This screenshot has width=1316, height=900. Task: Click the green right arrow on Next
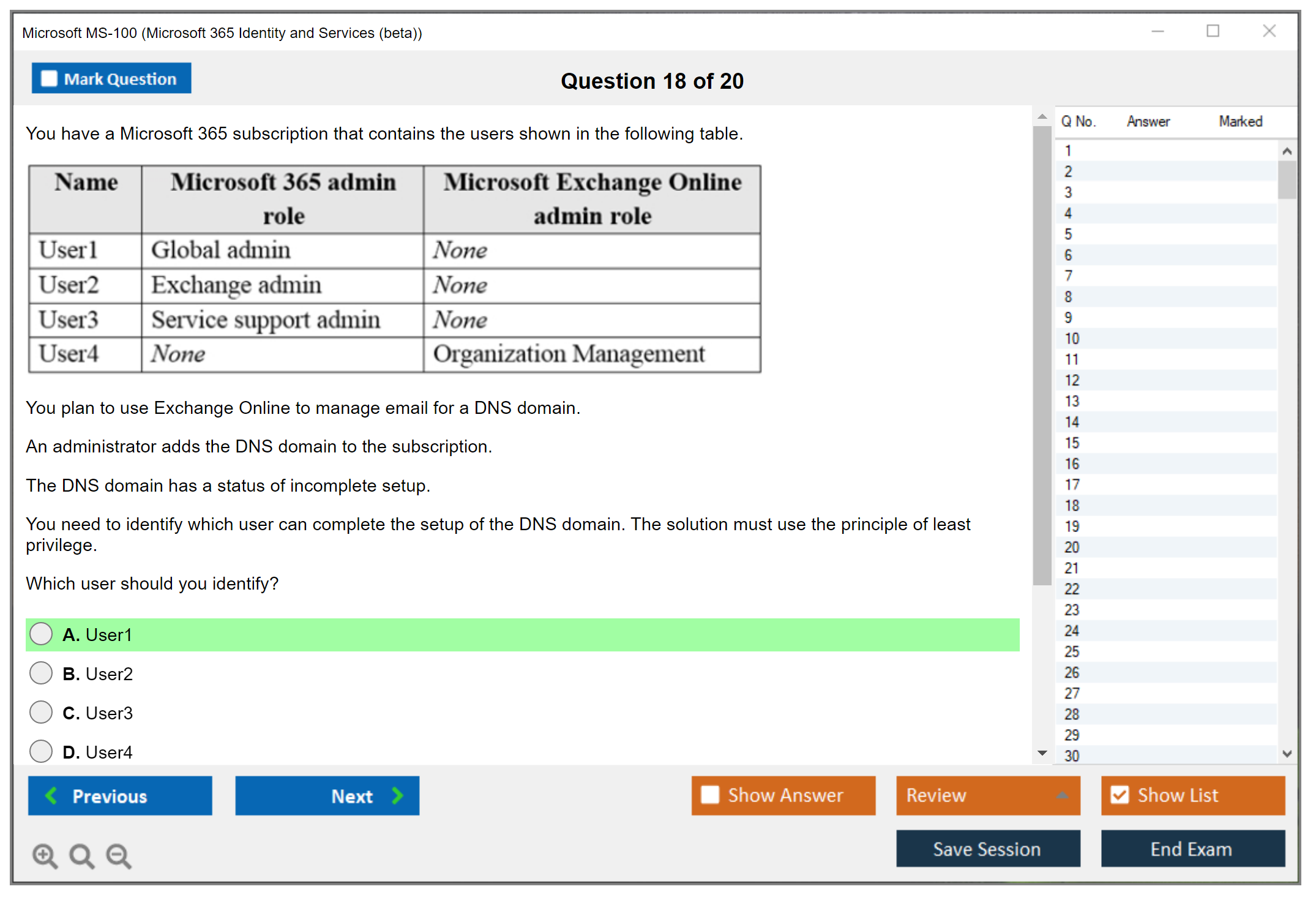(398, 796)
